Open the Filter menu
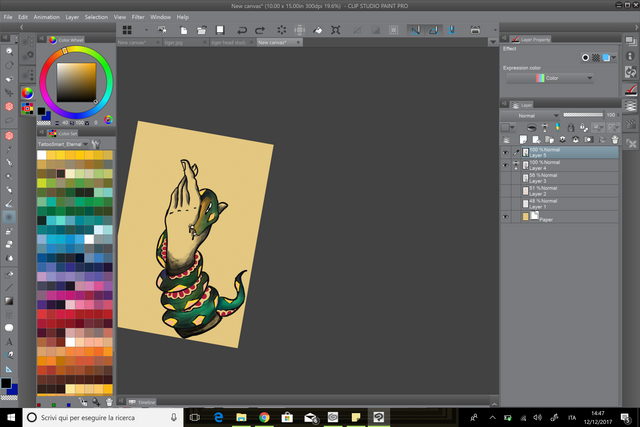The width and height of the screenshot is (640, 427). [137, 17]
